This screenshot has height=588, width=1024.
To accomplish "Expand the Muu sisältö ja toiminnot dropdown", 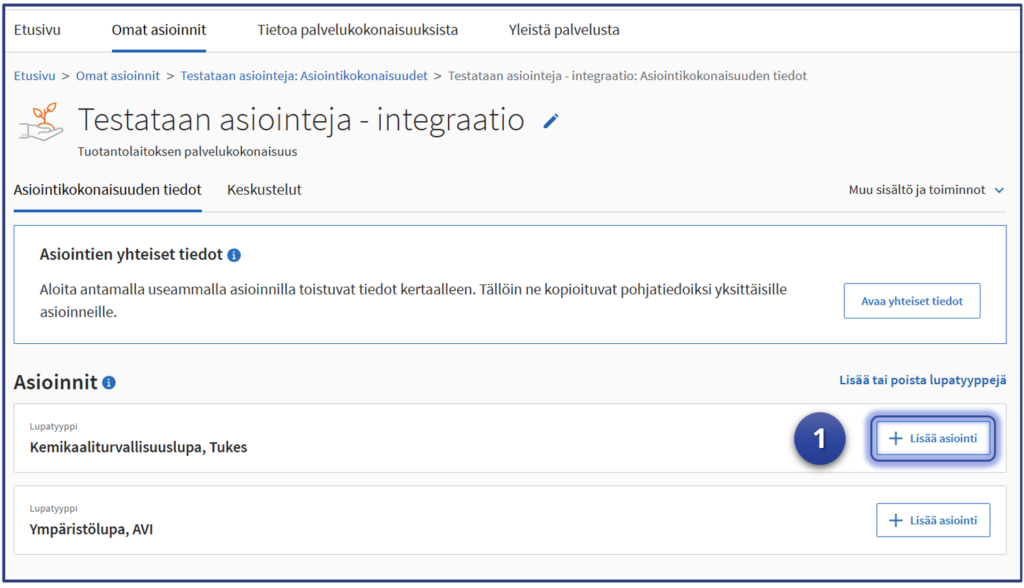I will (925, 189).
